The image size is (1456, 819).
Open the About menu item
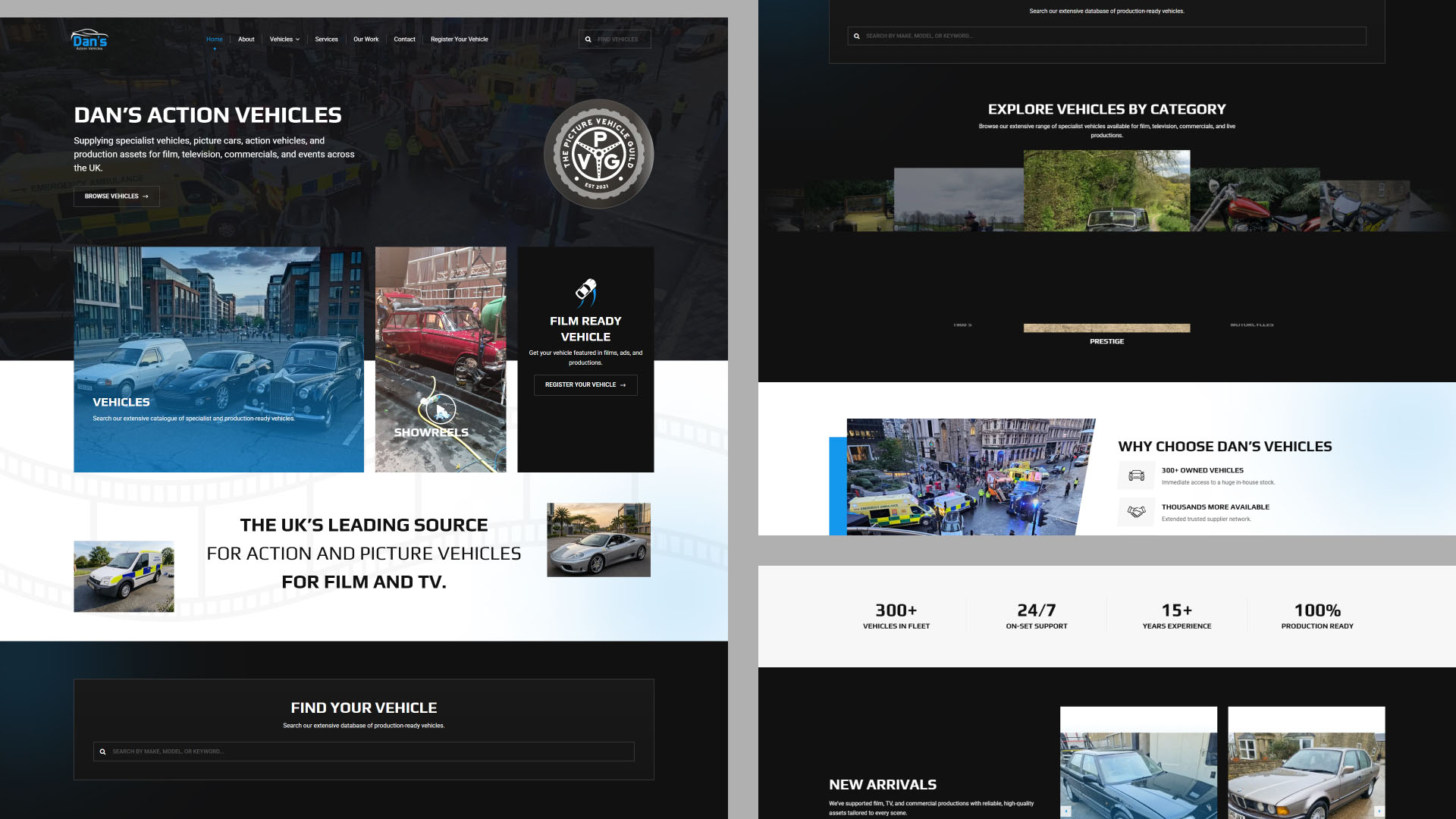246,39
